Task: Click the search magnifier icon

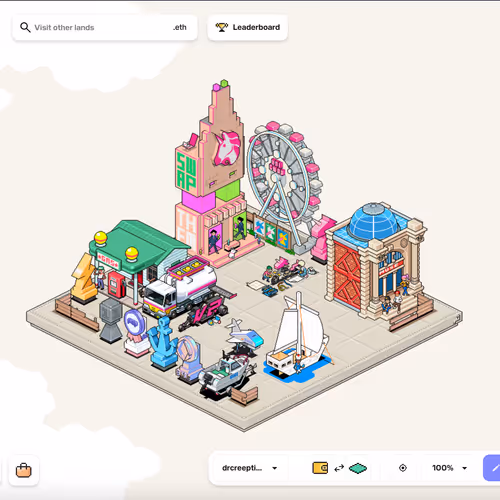Action: 25,27
